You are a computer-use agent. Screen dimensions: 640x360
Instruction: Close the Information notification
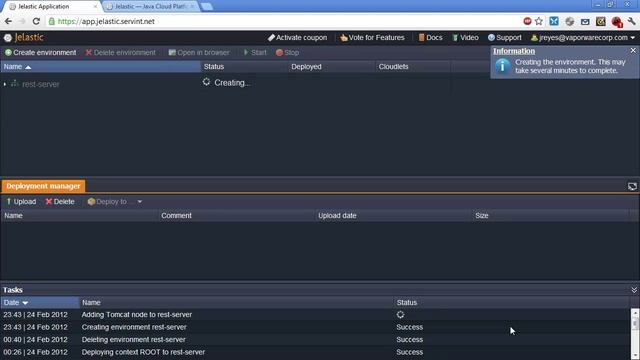pyautogui.click(x=633, y=50)
